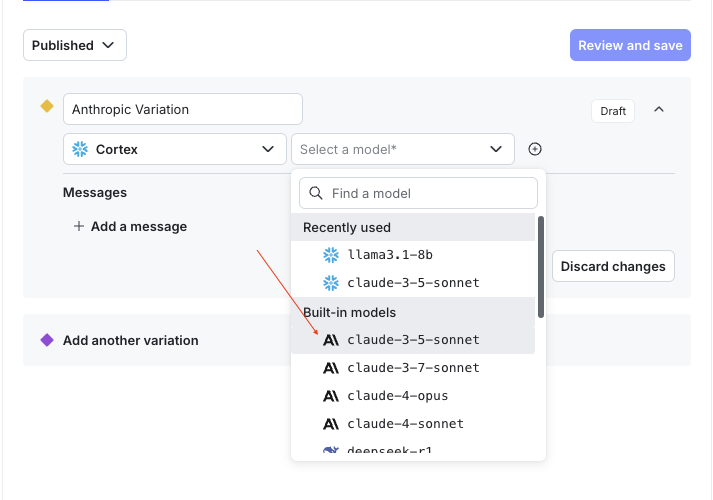Click the Anthropic logo beside claude-4-opus
713x500 pixels.
tap(331, 396)
